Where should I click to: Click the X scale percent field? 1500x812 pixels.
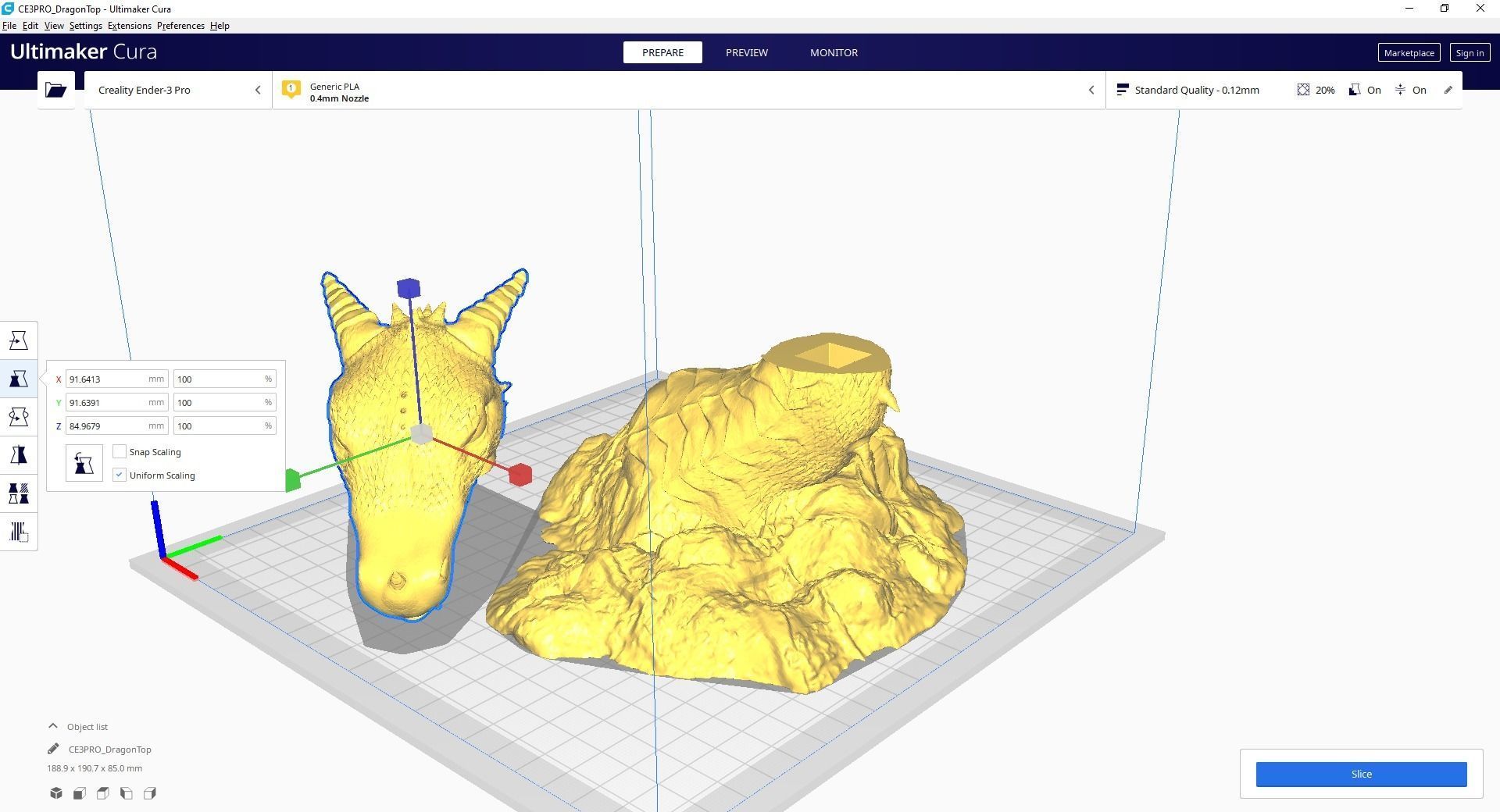[224, 379]
